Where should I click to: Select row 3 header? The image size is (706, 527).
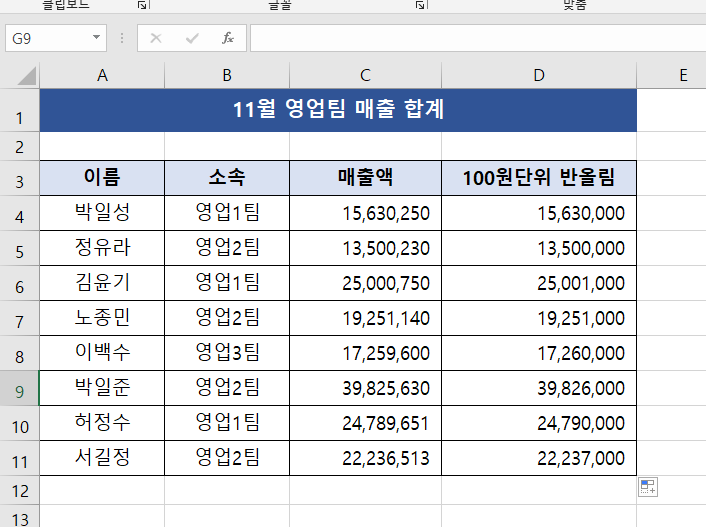tap(19, 178)
